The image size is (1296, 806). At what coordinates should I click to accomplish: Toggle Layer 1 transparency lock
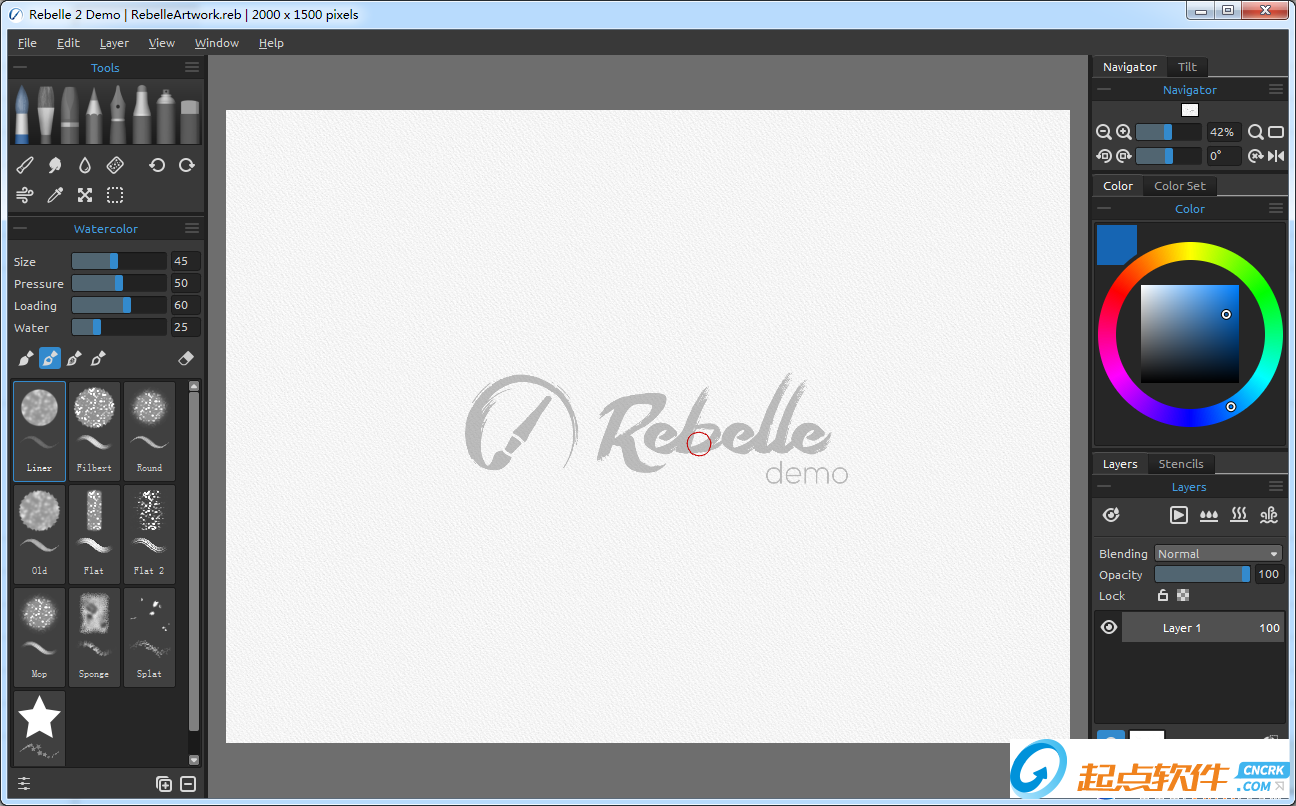[1183, 595]
